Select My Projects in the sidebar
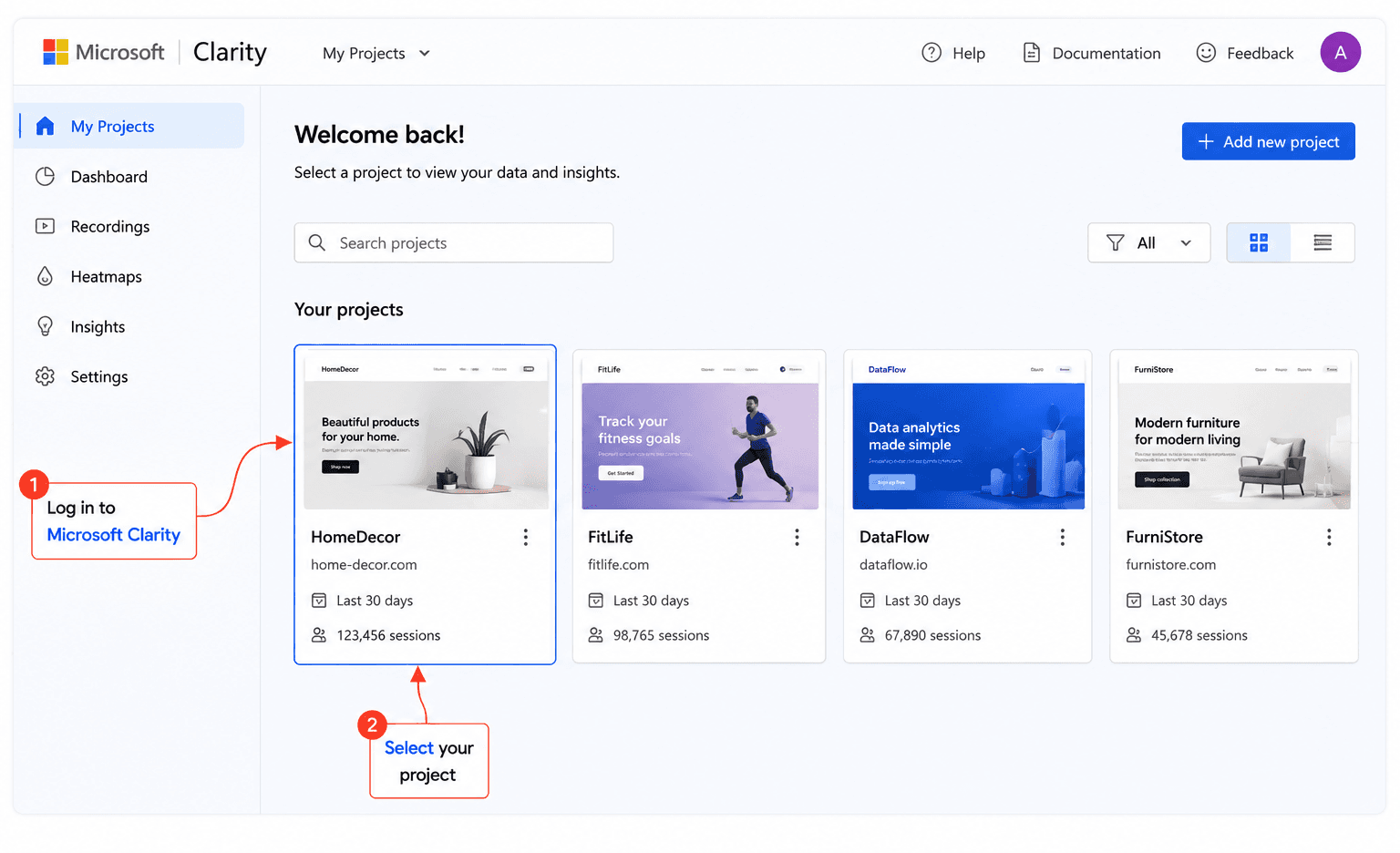 130,126
